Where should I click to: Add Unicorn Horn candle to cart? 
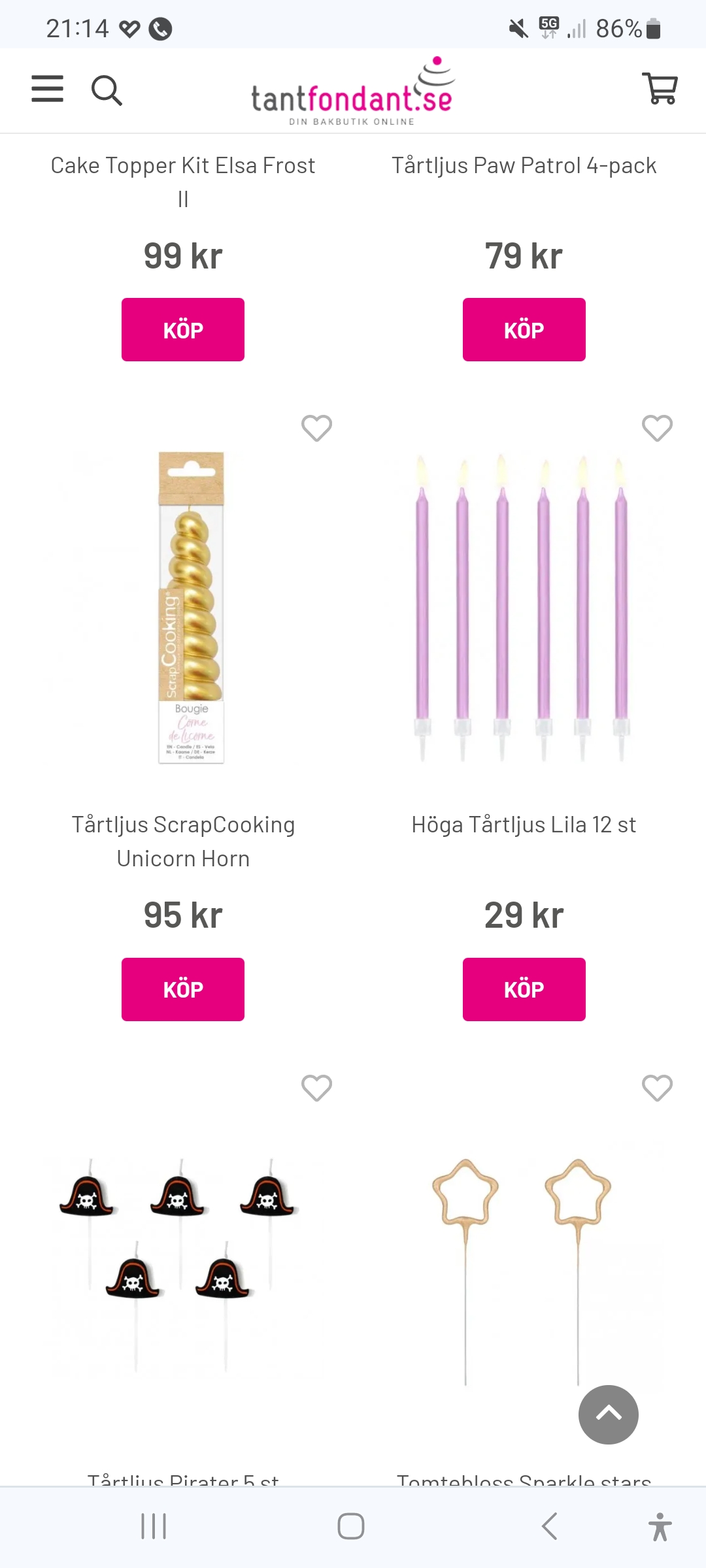point(183,989)
